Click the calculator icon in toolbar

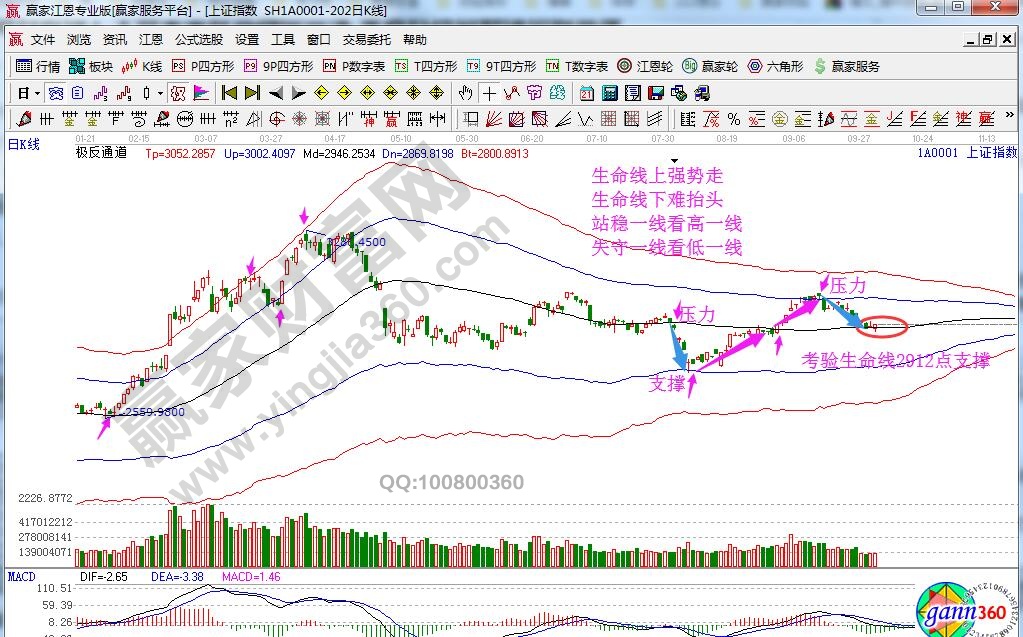tap(609, 93)
